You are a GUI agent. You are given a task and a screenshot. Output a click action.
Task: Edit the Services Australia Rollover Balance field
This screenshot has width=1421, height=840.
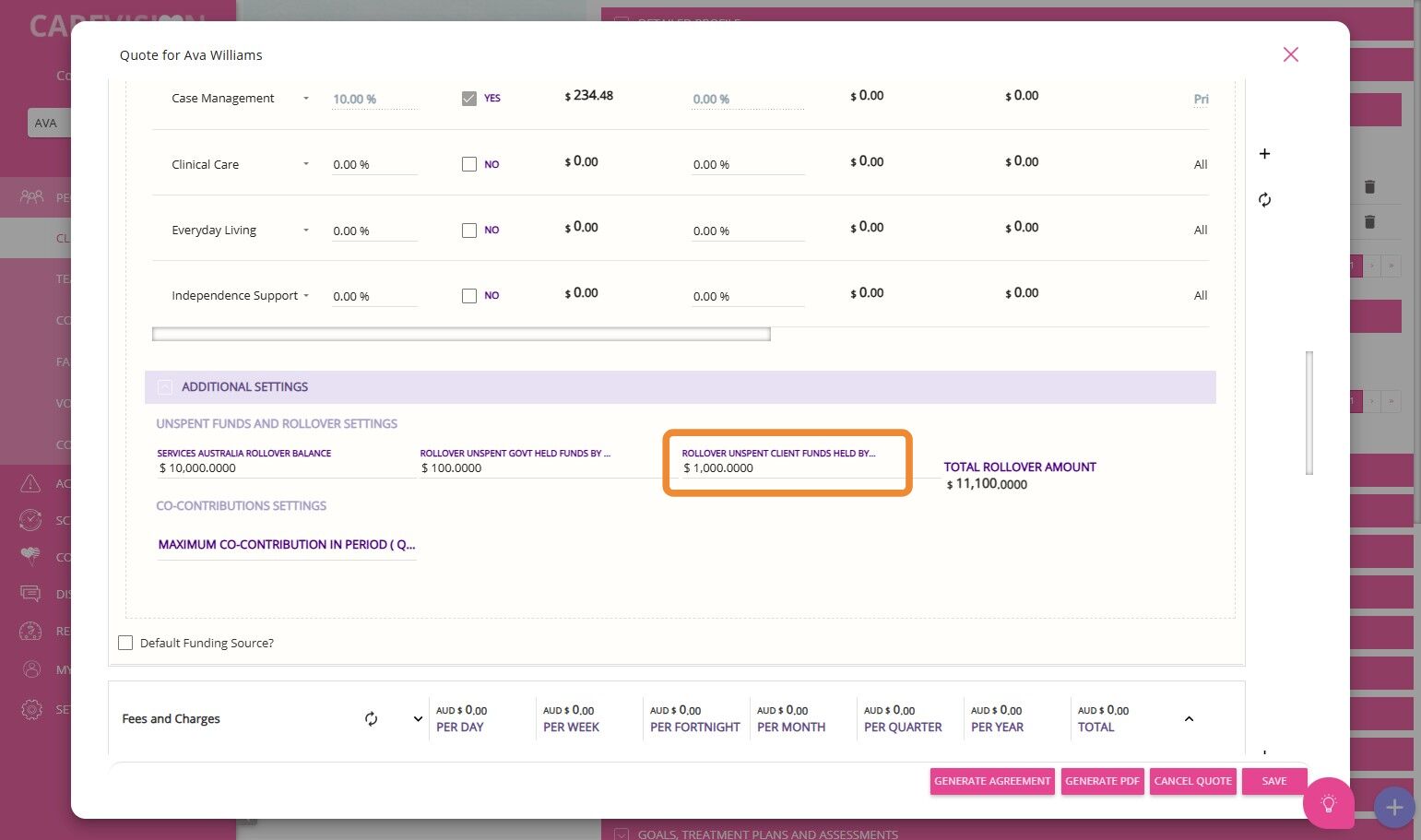[286, 468]
